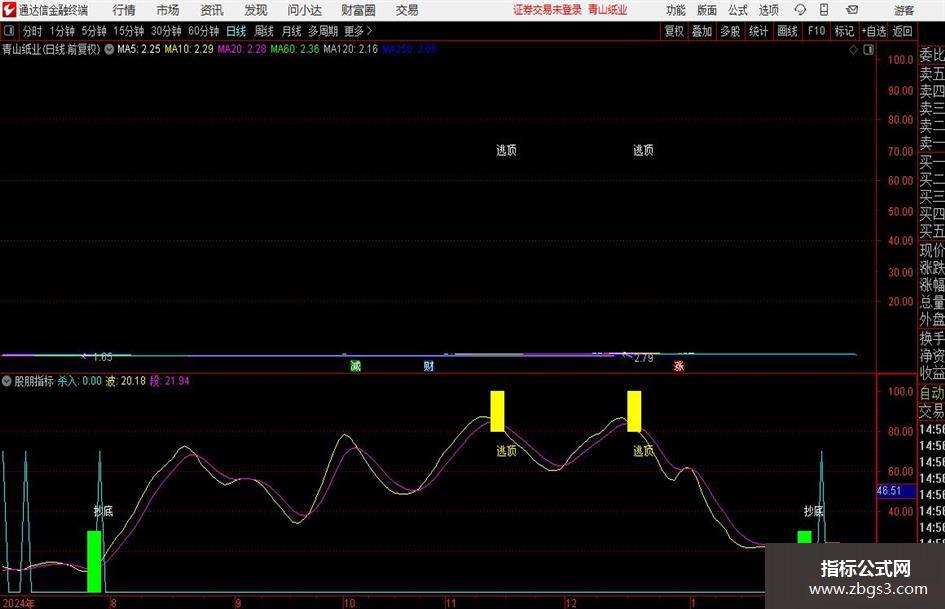Click the 多股 multi-stock button
945x609 pixels.
click(730, 31)
